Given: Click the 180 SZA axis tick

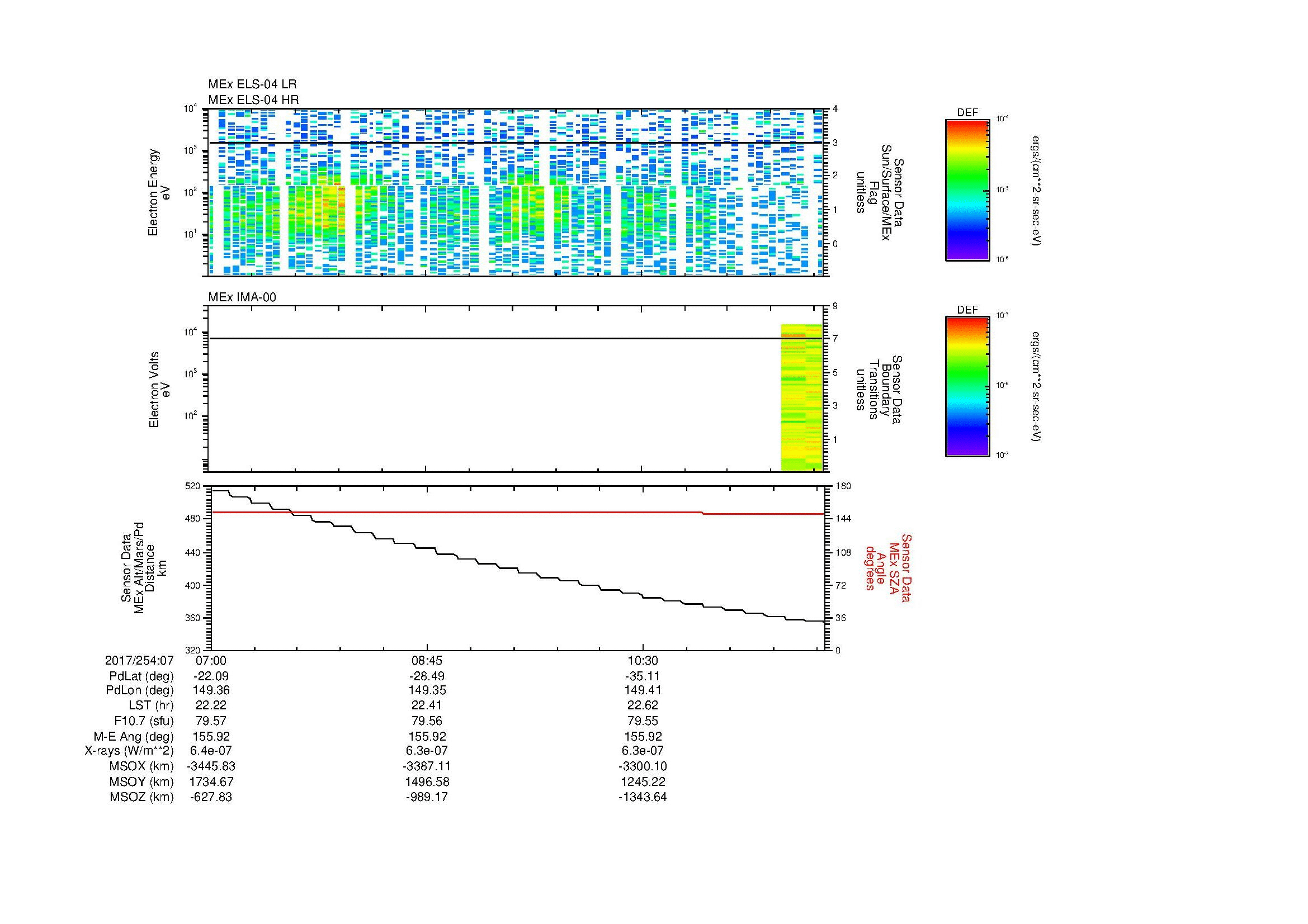Looking at the screenshot, I should tap(843, 486).
